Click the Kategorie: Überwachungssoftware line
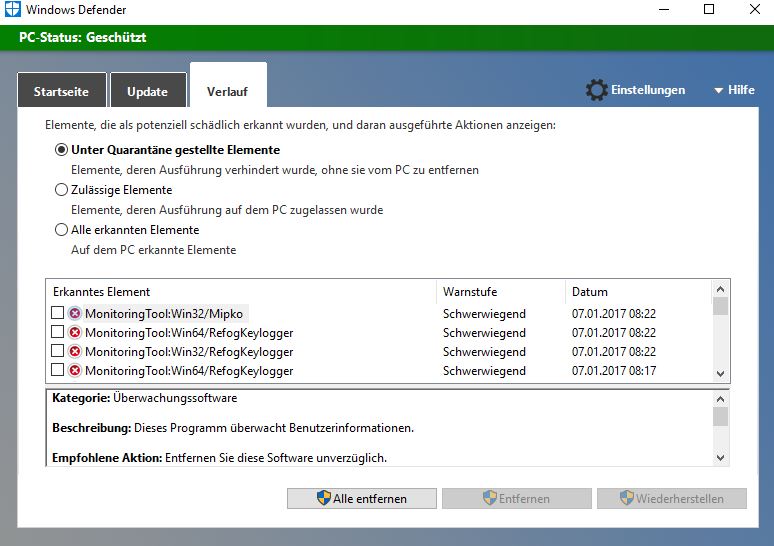 [145, 398]
